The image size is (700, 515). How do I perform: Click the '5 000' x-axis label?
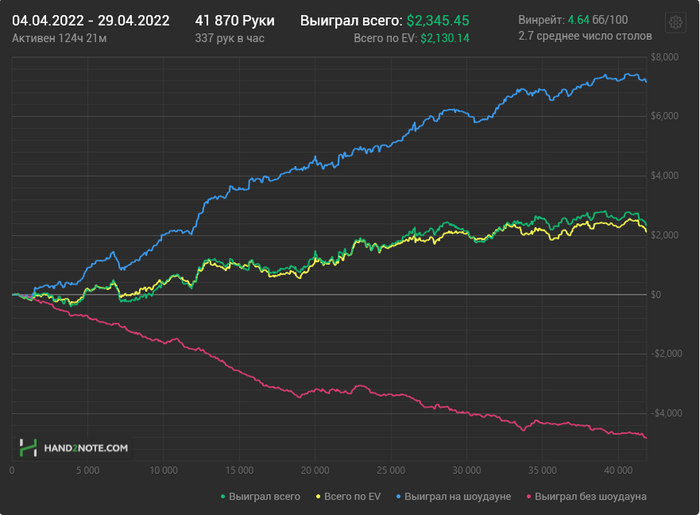click(x=88, y=470)
